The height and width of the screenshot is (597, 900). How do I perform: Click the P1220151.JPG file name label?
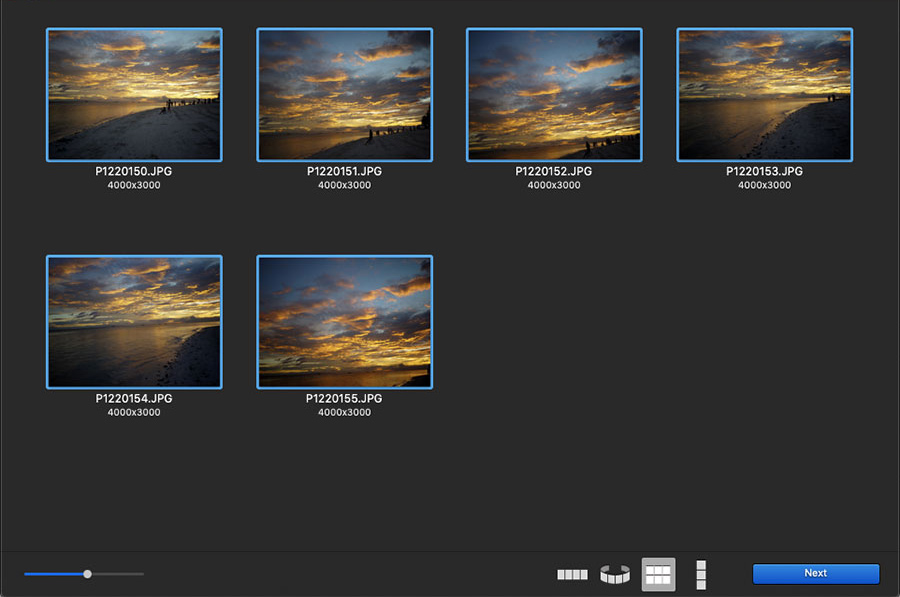344,171
